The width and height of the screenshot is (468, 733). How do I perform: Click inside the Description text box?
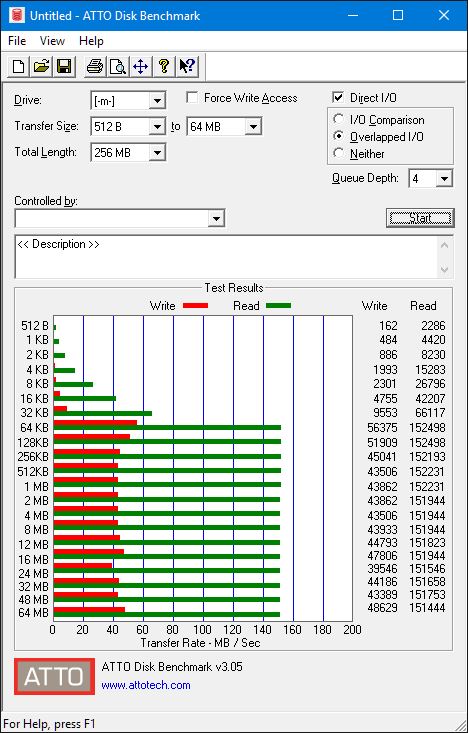tap(227, 256)
